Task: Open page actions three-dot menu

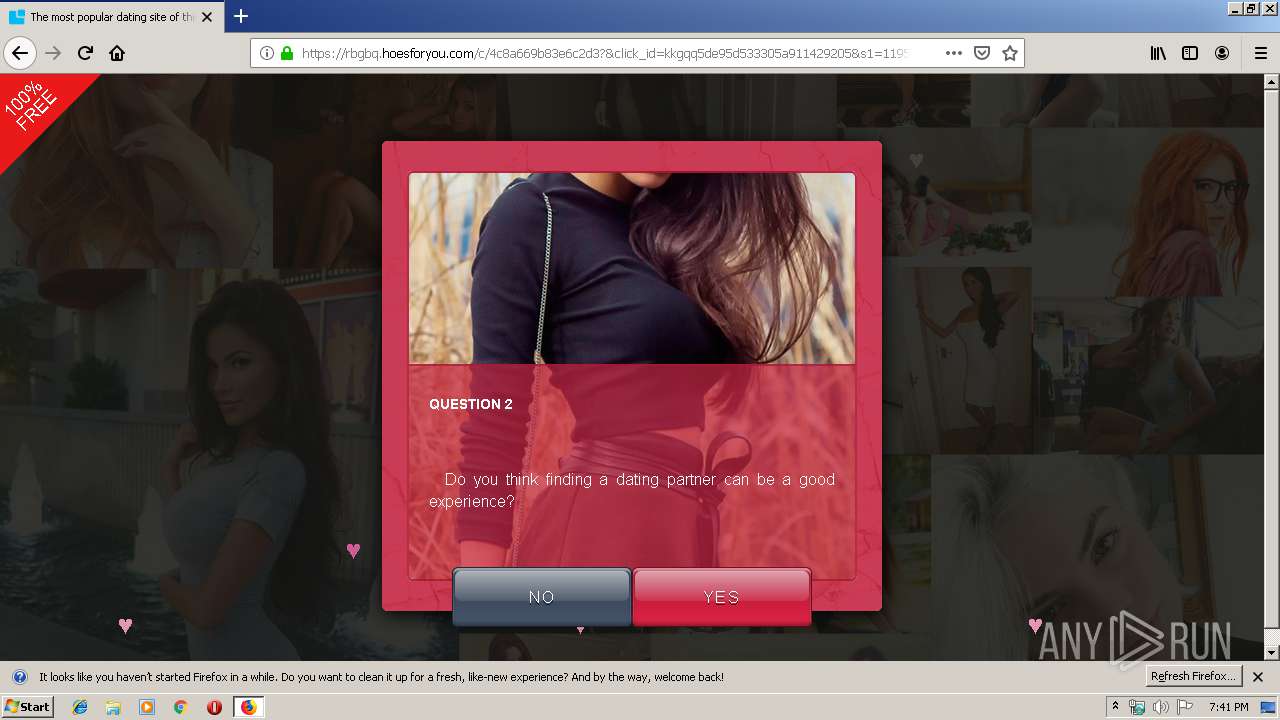Action: (954, 53)
